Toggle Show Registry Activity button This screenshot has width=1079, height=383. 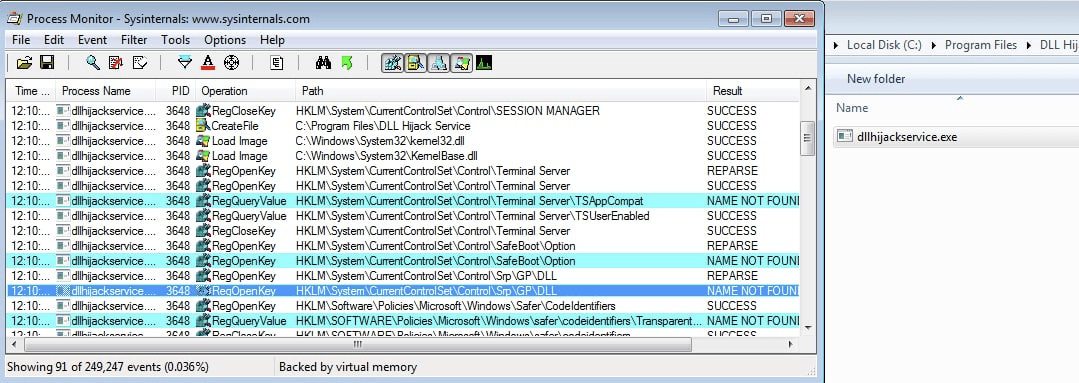393,63
